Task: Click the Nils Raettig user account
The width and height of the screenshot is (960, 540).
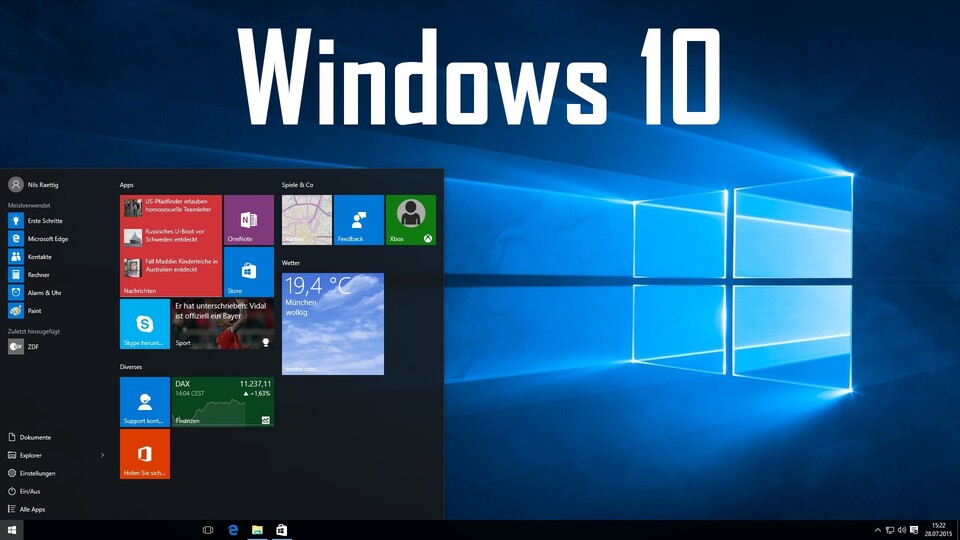Action: click(x=42, y=185)
